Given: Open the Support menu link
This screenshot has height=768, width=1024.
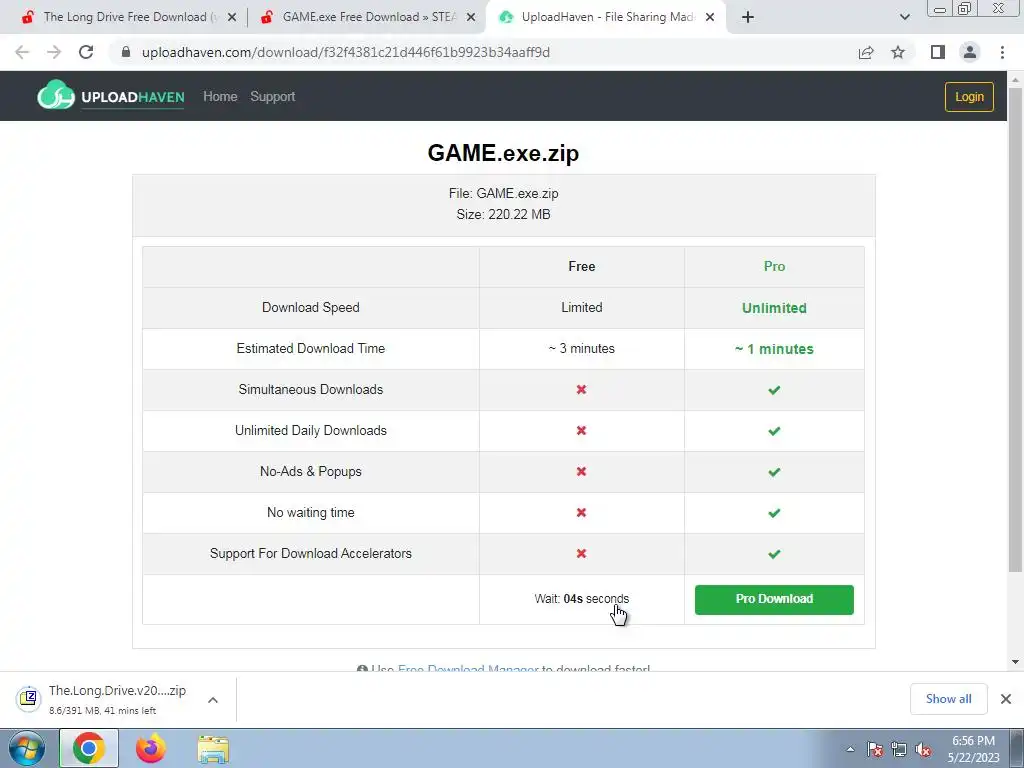Looking at the screenshot, I should coord(272,96).
